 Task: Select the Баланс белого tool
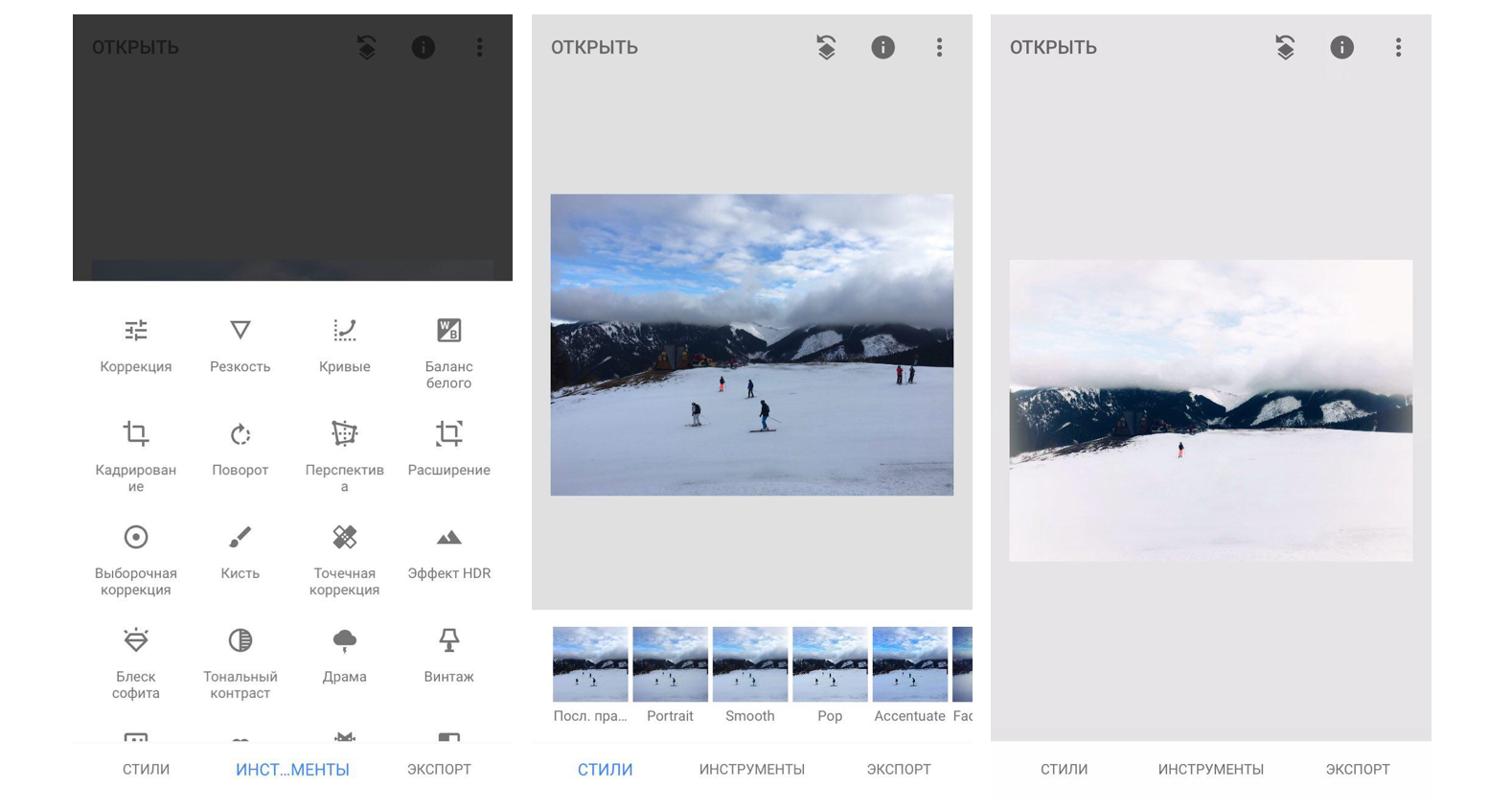pyautogui.click(x=448, y=352)
